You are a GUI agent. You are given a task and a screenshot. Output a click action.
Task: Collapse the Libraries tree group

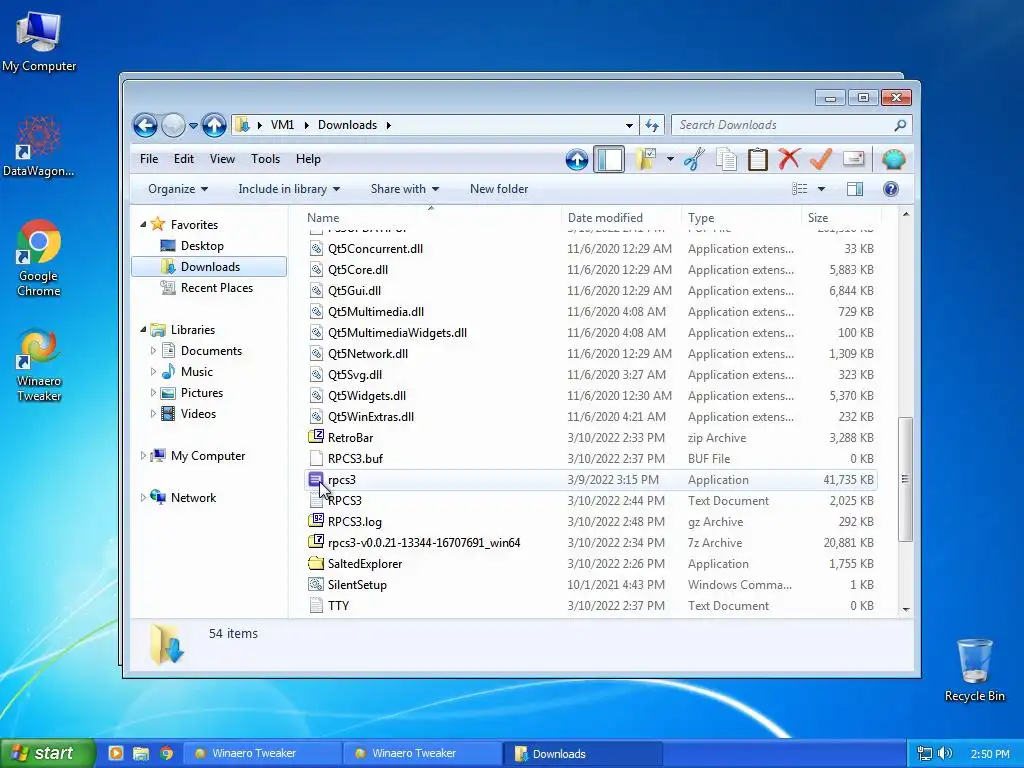143,330
